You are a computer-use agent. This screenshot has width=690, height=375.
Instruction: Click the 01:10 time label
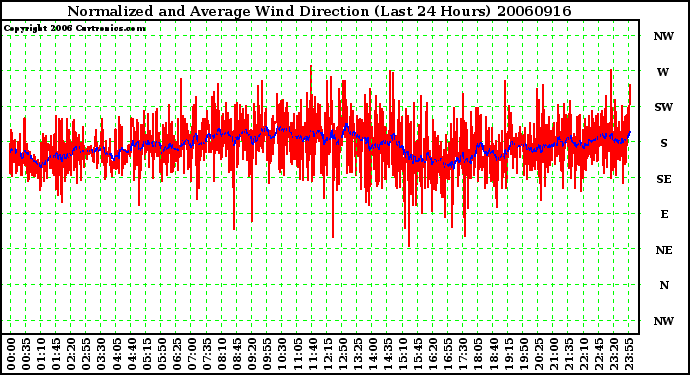(41, 354)
